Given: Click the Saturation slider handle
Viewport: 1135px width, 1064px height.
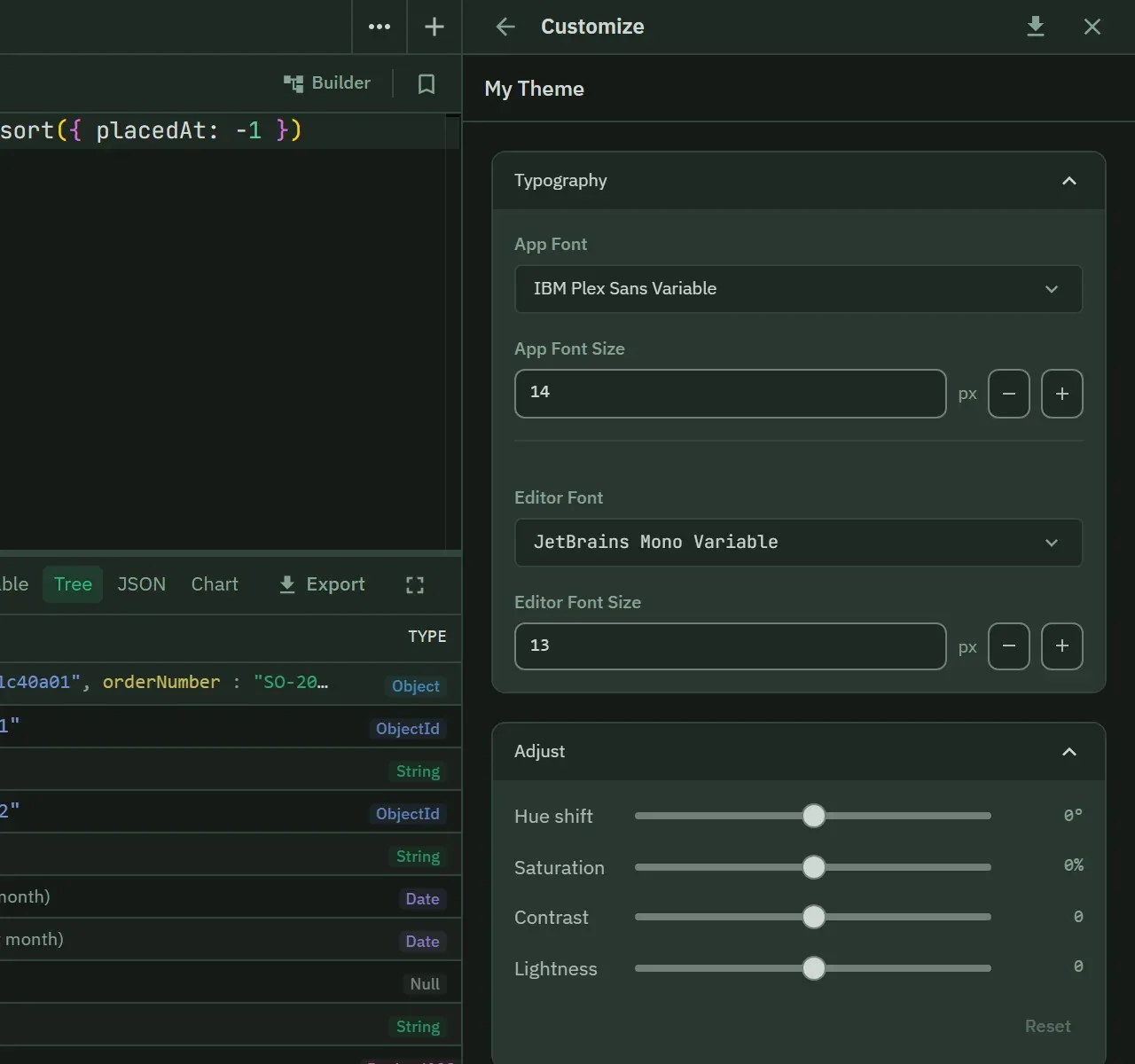Looking at the screenshot, I should (x=813, y=867).
